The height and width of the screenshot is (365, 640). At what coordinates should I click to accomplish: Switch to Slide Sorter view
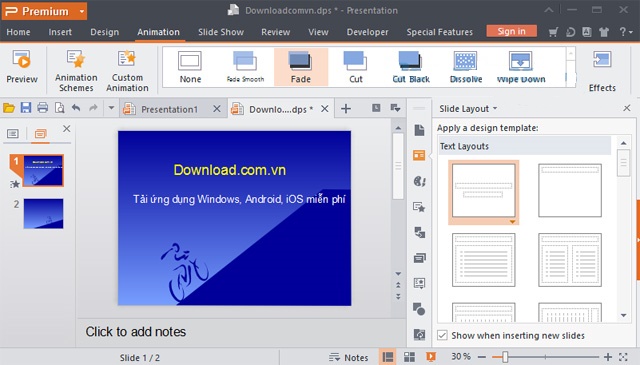[x=409, y=357]
